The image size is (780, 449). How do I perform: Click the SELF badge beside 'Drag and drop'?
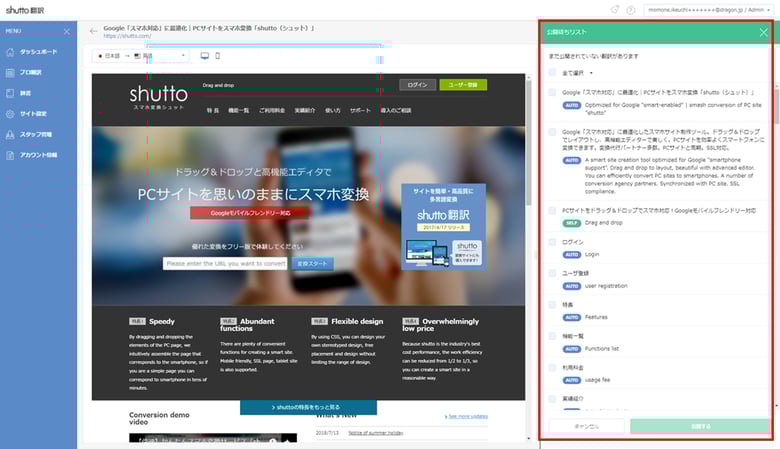click(x=572, y=223)
